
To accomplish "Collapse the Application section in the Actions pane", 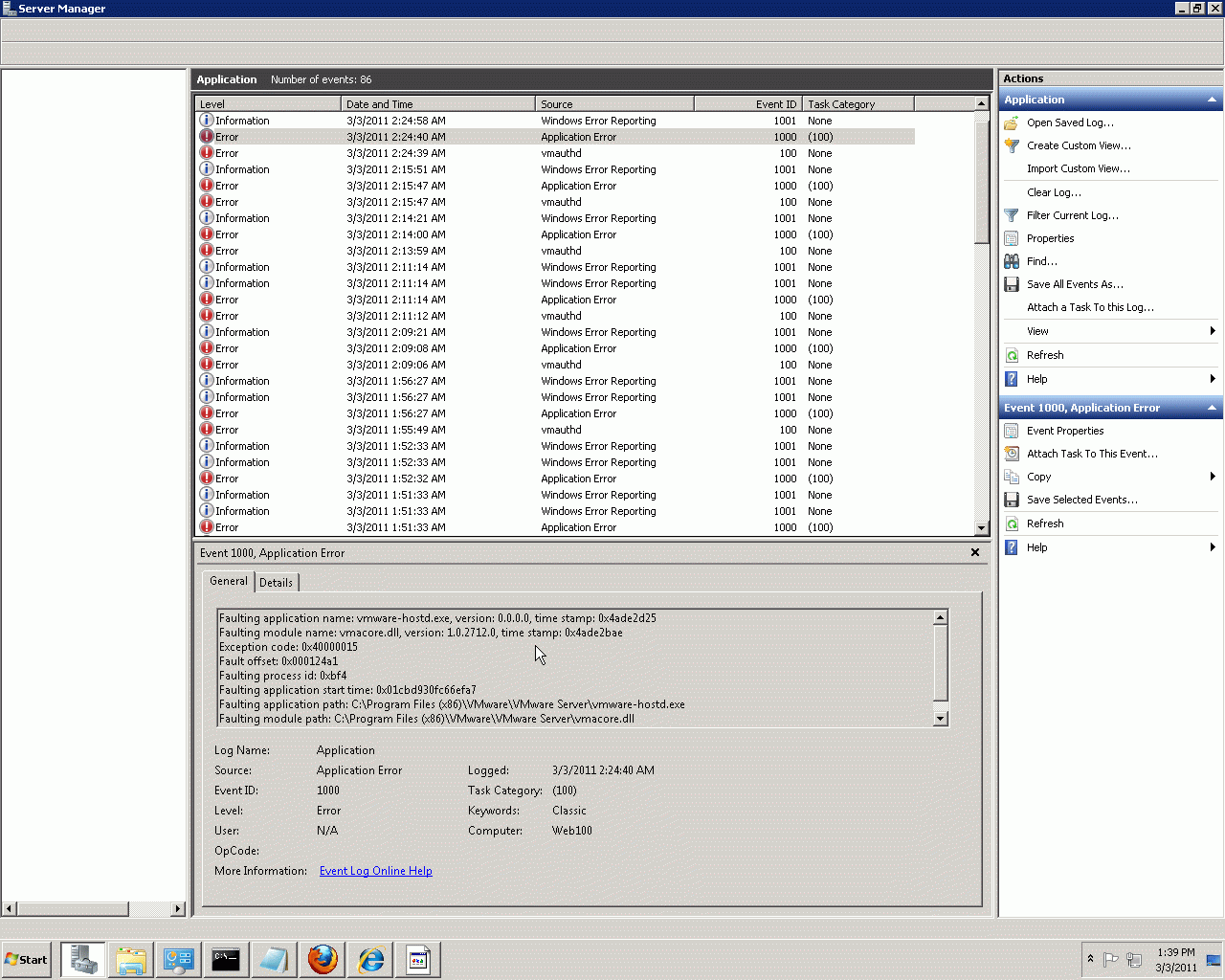I will pyautogui.click(x=1212, y=100).
